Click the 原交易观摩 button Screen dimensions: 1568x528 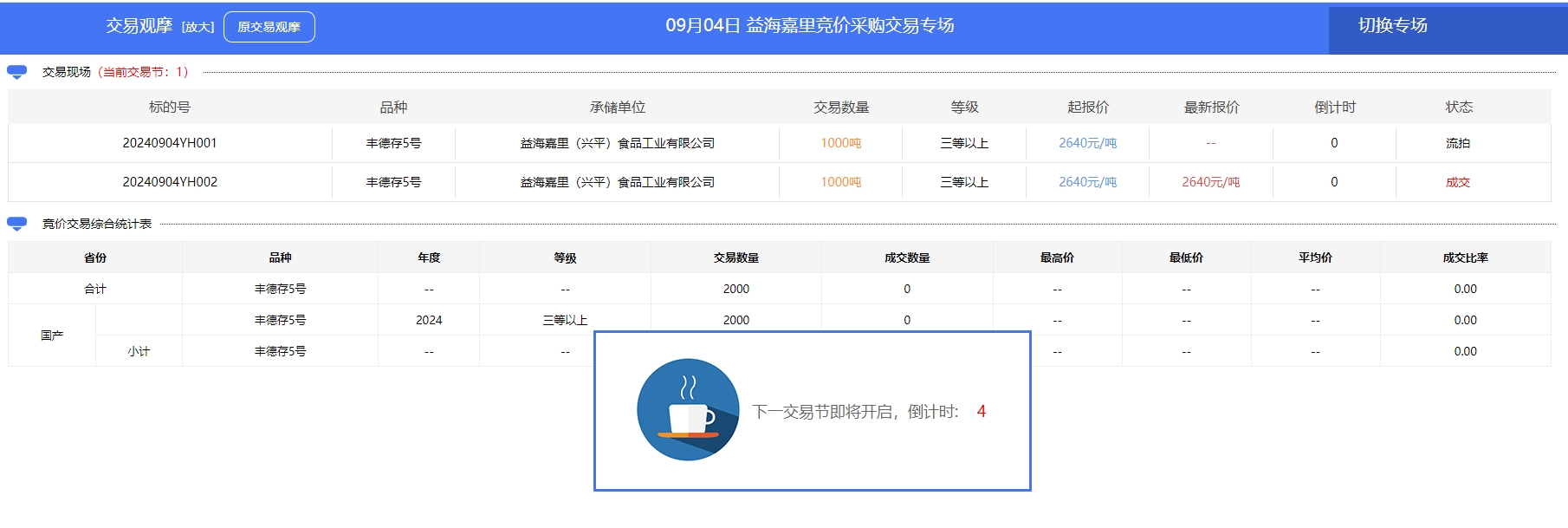[269, 27]
